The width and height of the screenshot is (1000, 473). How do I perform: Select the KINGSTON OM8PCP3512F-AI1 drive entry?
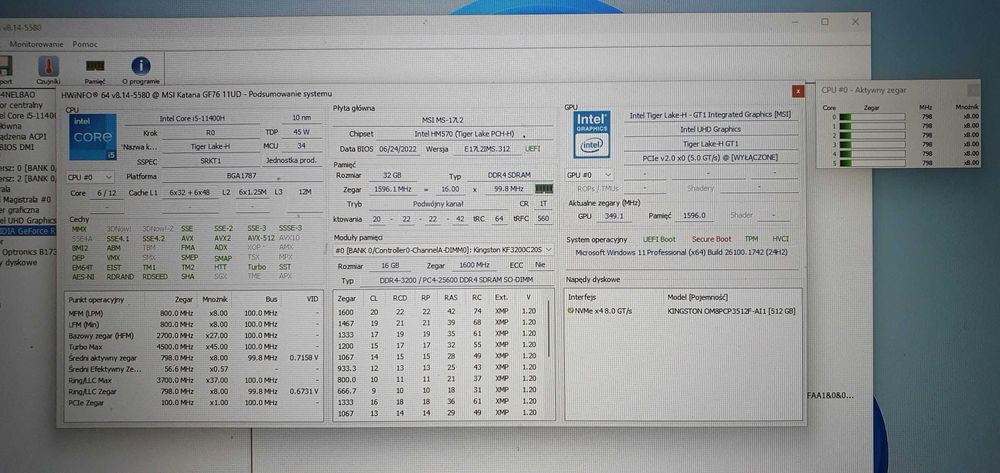[x=731, y=311]
